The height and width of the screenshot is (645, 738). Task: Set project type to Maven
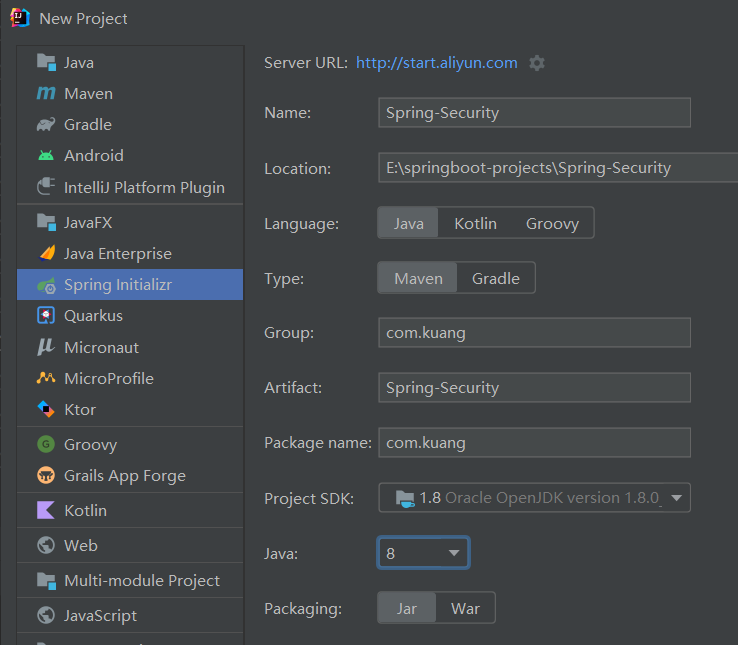[418, 278]
